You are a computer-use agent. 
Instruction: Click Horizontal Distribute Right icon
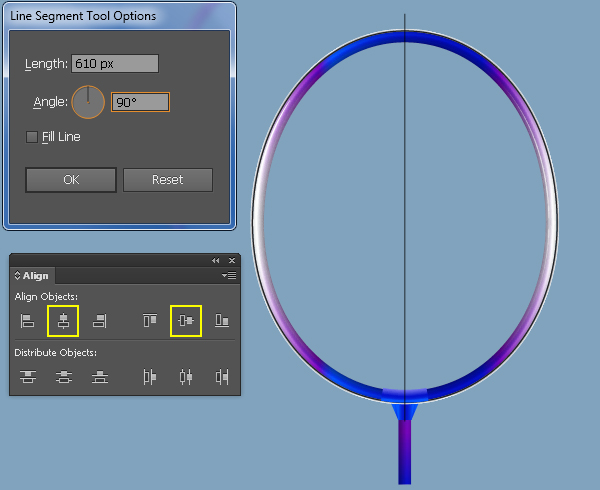pyautogui.click(x=222, y=377)
